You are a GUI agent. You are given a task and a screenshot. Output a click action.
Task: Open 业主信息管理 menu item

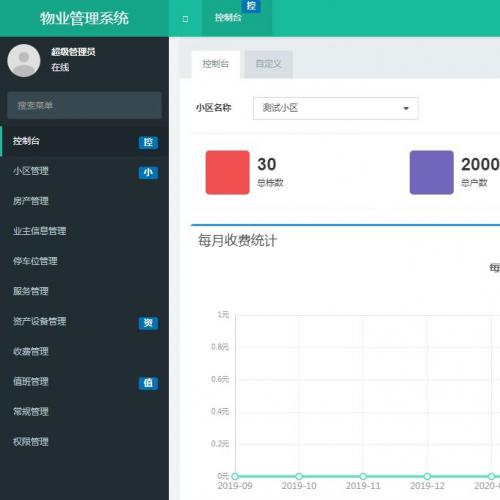[x=84, y=231]
